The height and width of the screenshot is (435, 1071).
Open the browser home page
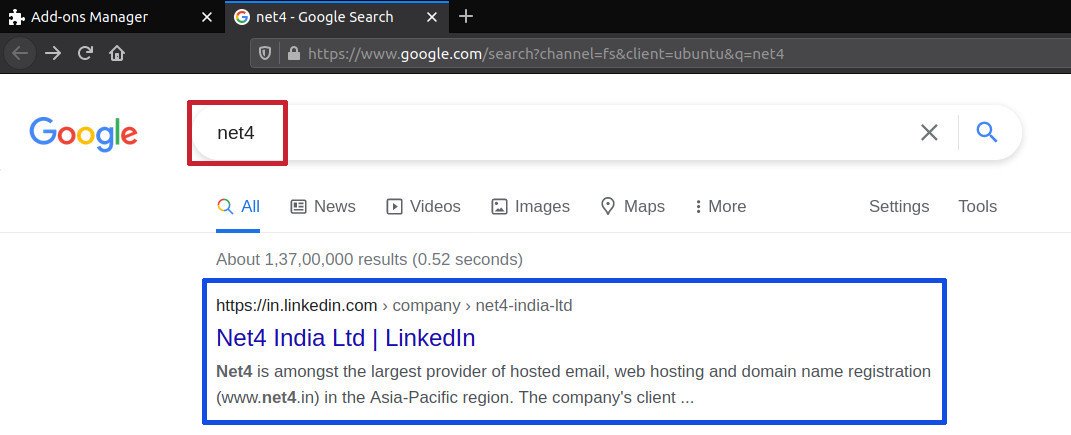pos(117,53)
